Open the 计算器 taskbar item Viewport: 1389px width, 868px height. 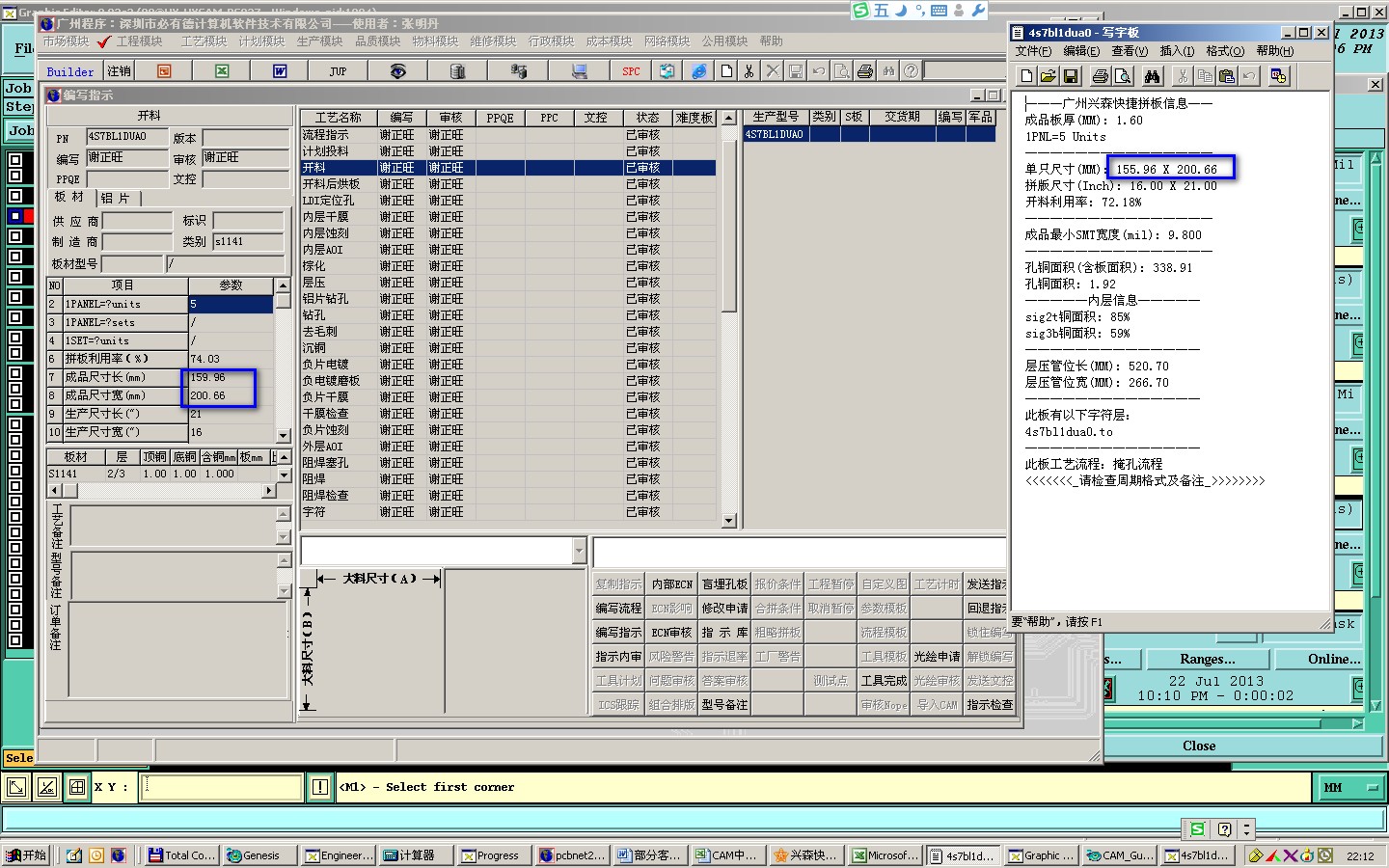pyautogui.click(x=416, y=855)
